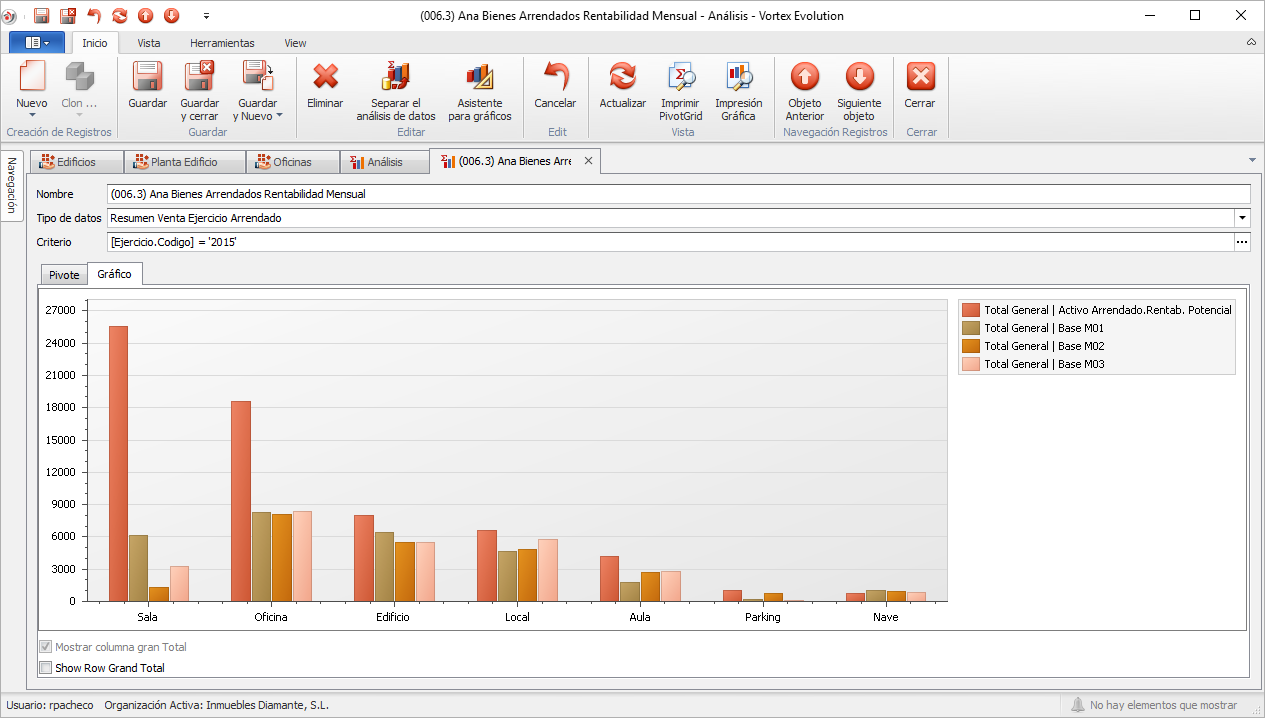Viewport: 1265px width, 718px height.
Task: Go to Siguiente objeto
Action: [858, 77]
